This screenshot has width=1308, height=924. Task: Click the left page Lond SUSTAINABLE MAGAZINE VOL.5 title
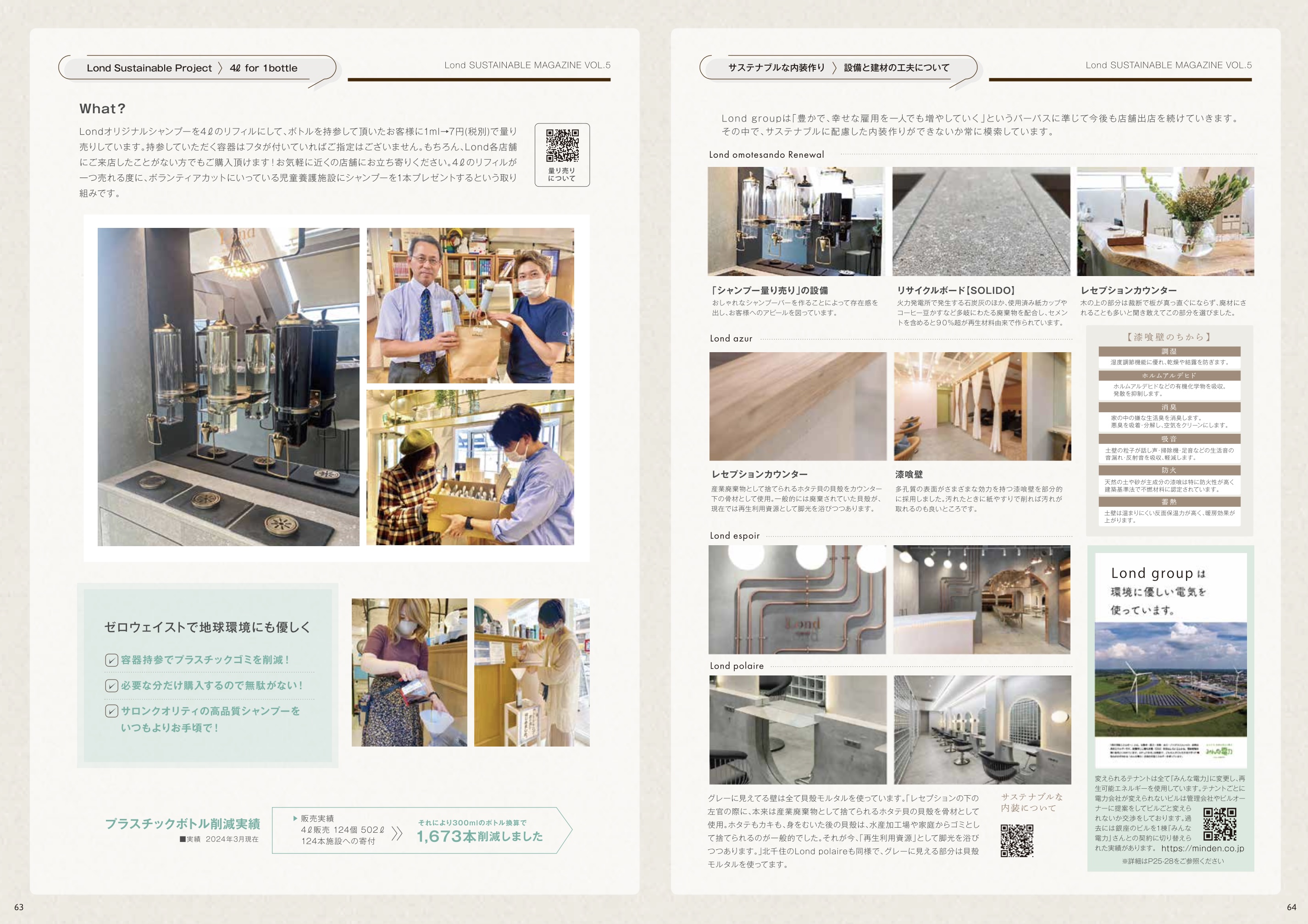(527, 66)
